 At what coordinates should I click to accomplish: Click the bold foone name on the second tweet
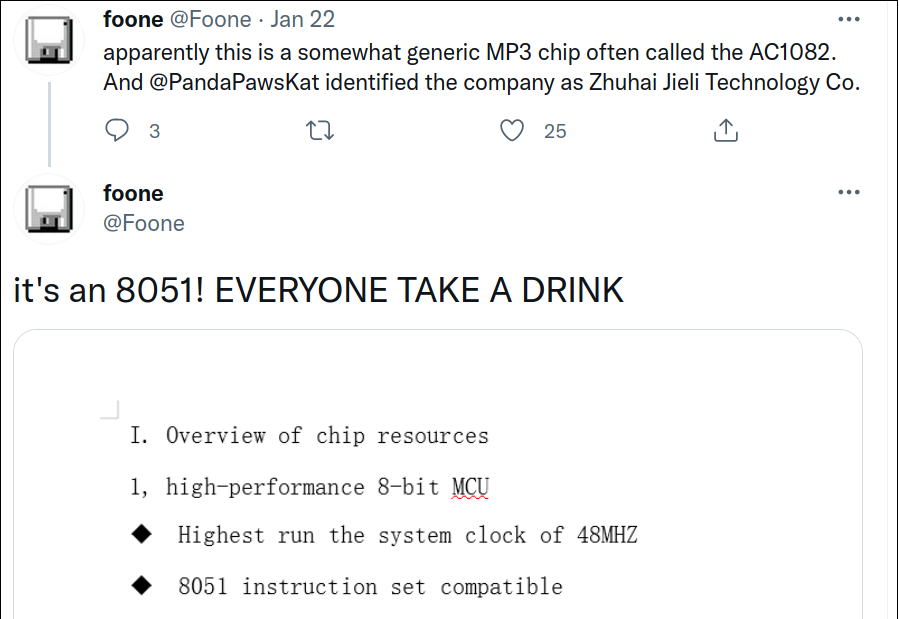tap(133, 193)
